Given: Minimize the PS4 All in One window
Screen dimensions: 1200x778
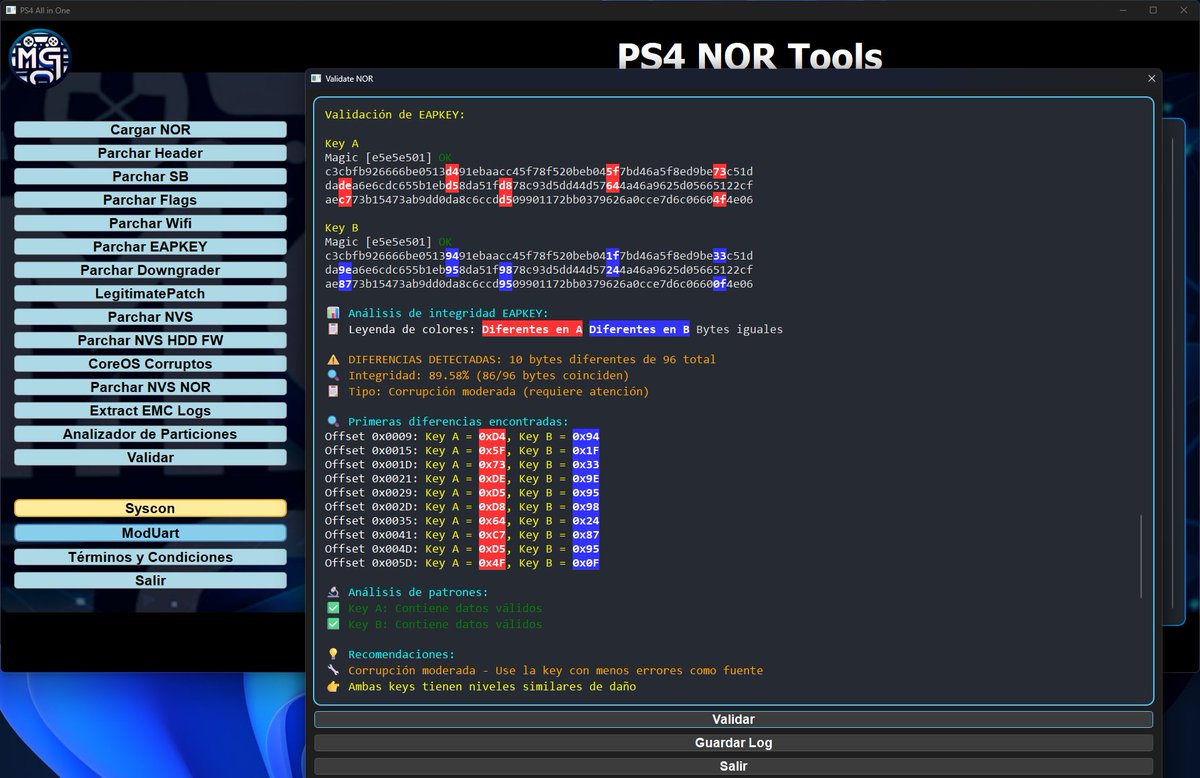Looking at the screenshot, I should (x=1122, y=10).
